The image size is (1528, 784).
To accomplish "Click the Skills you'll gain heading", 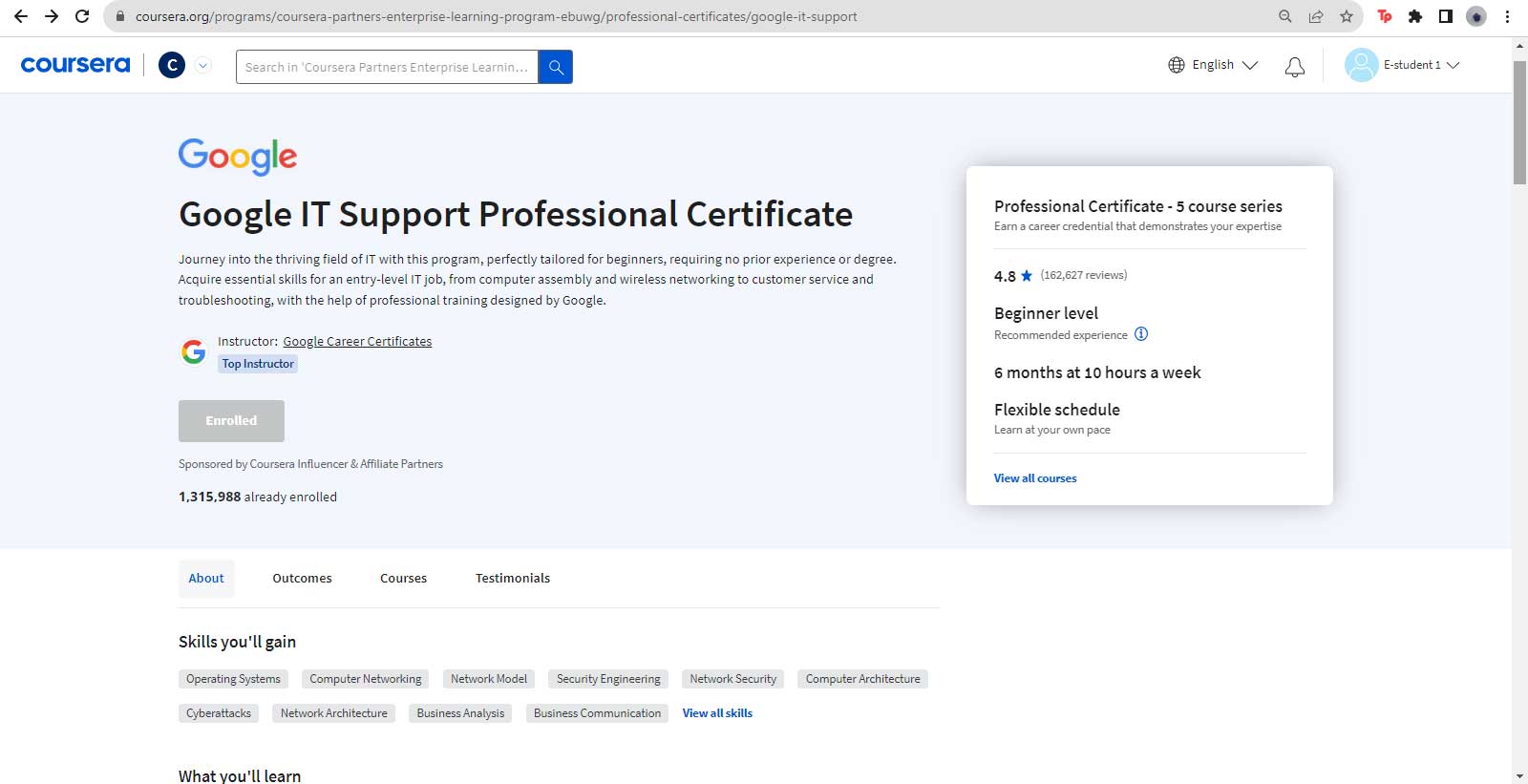I will (x=237, y=642).
